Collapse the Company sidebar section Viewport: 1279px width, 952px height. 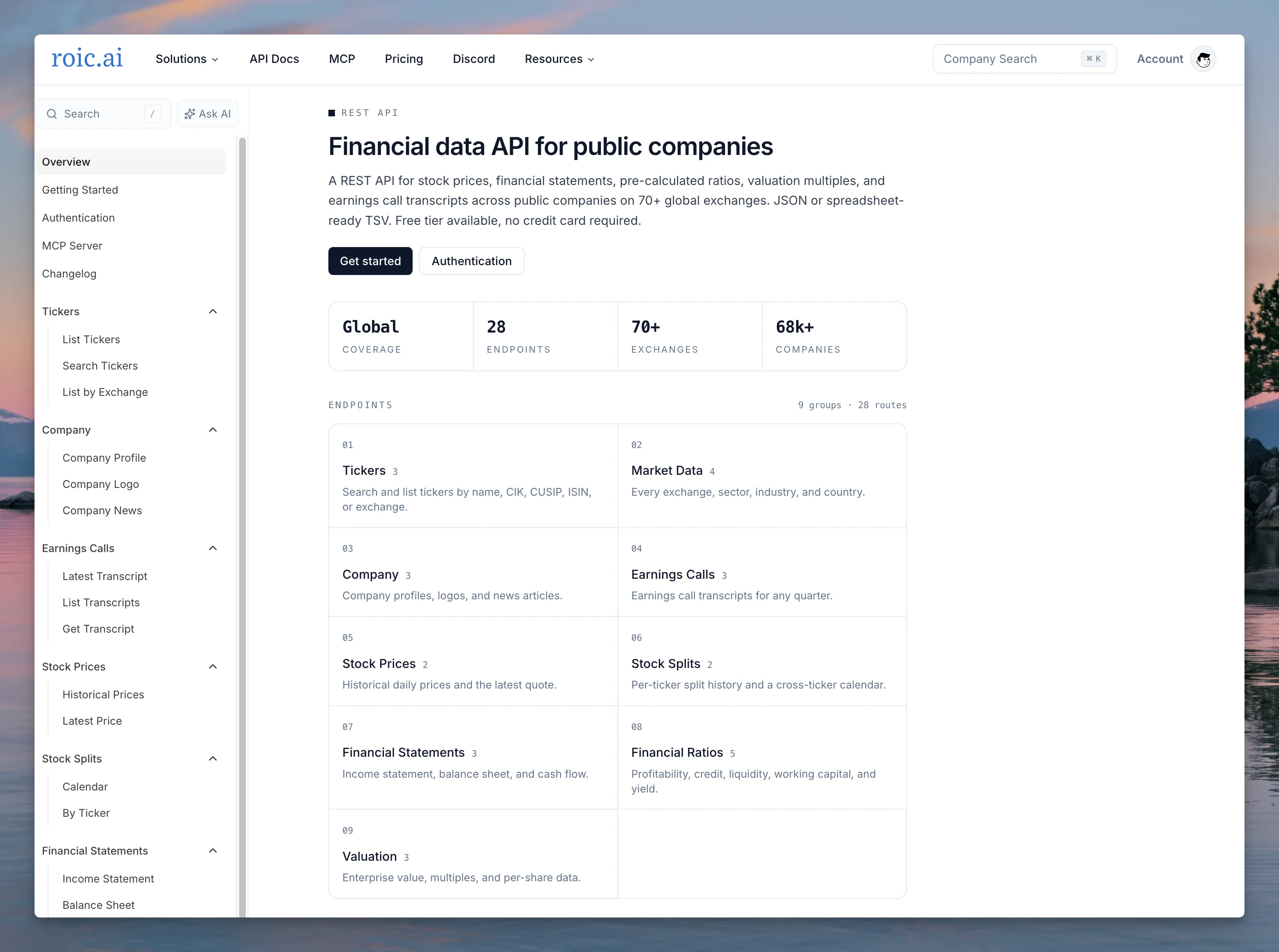click(212, 430)
